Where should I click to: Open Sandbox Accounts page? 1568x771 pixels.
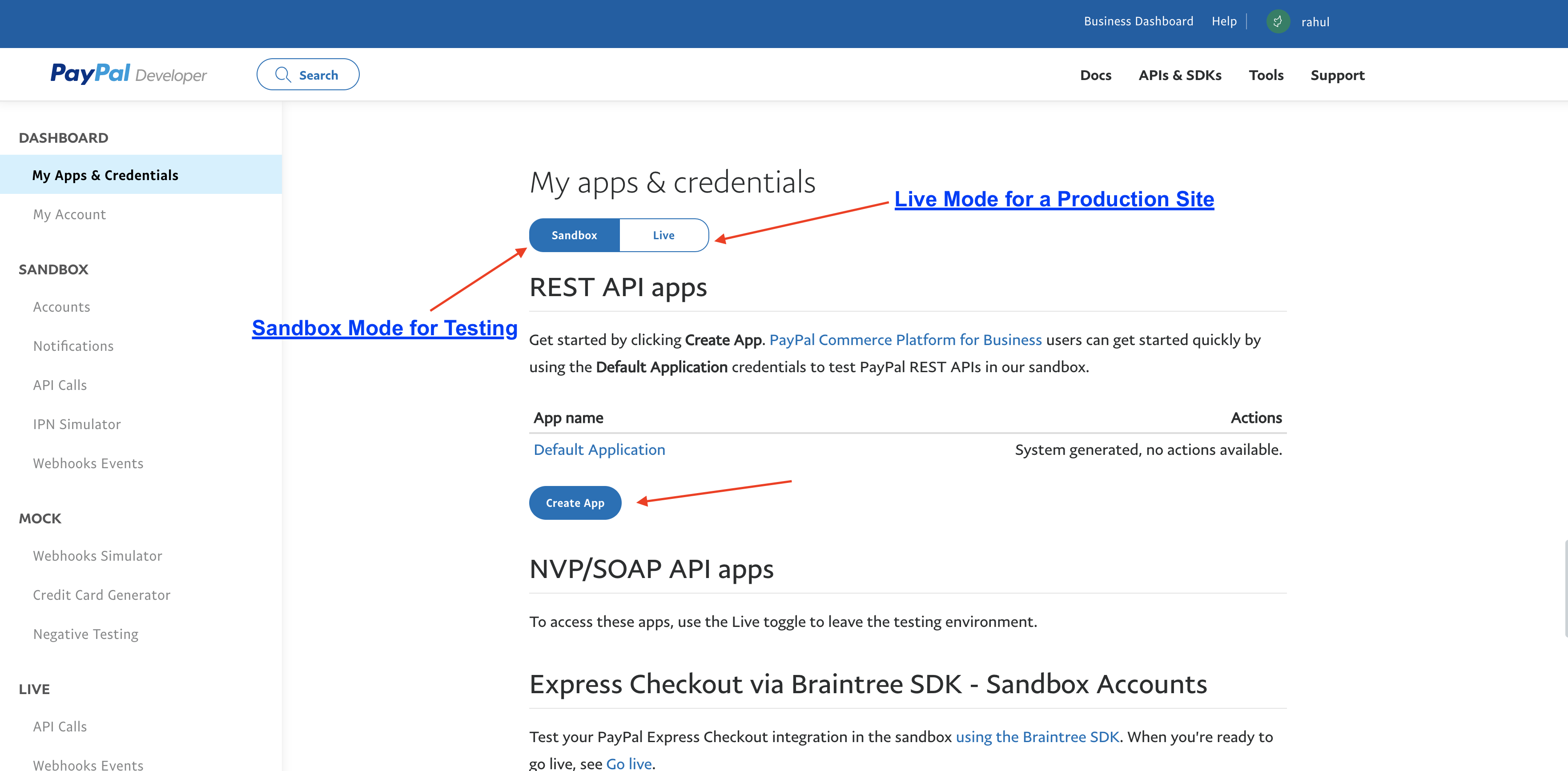[x=61, y=307]
